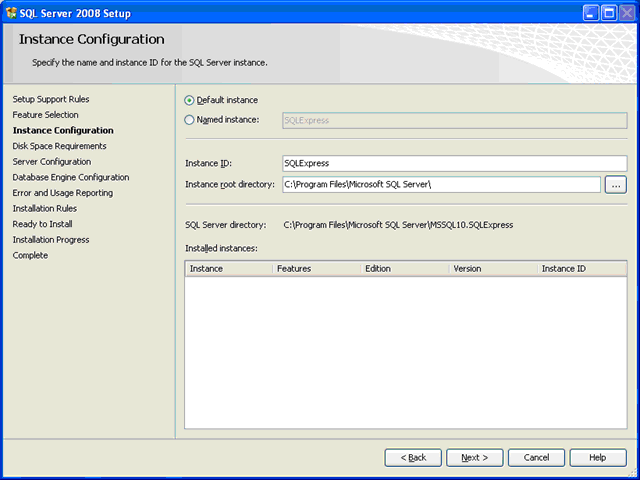Focus the Instance ID input field

tap(454, 163)
